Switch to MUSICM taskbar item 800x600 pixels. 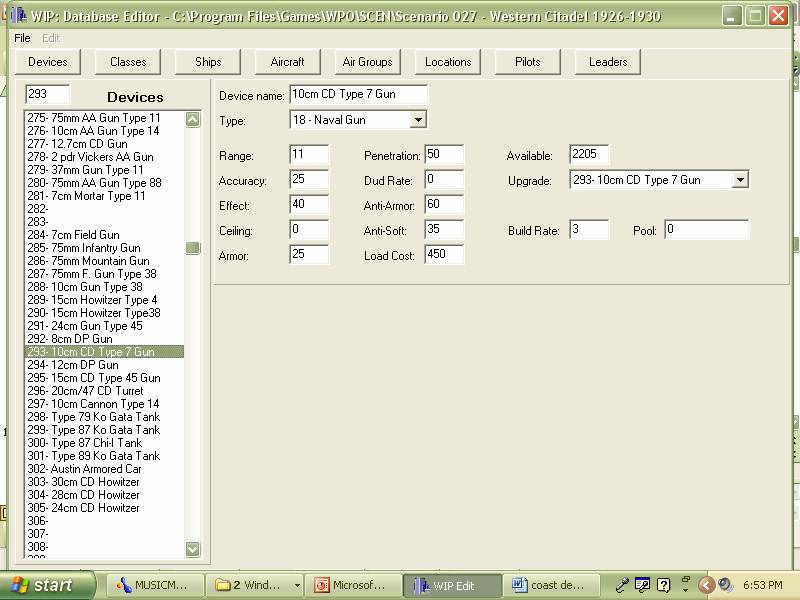click(x=155, y=585)
